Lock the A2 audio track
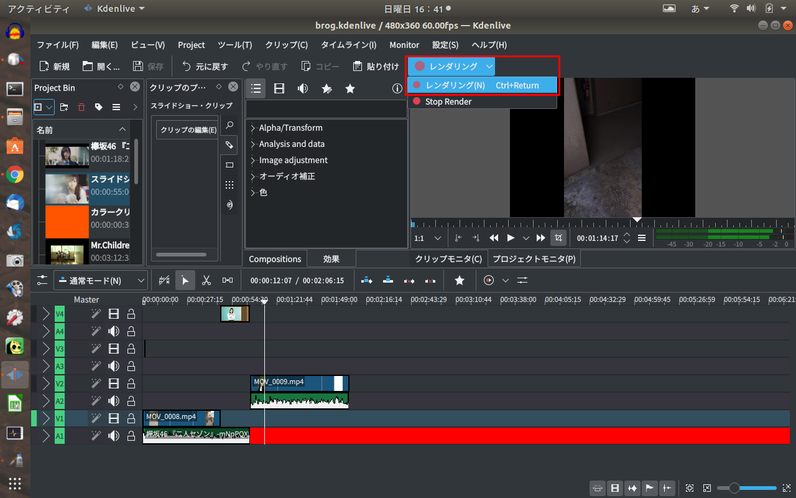The width and height of the screenshot is (796, 498). (131, 401)
